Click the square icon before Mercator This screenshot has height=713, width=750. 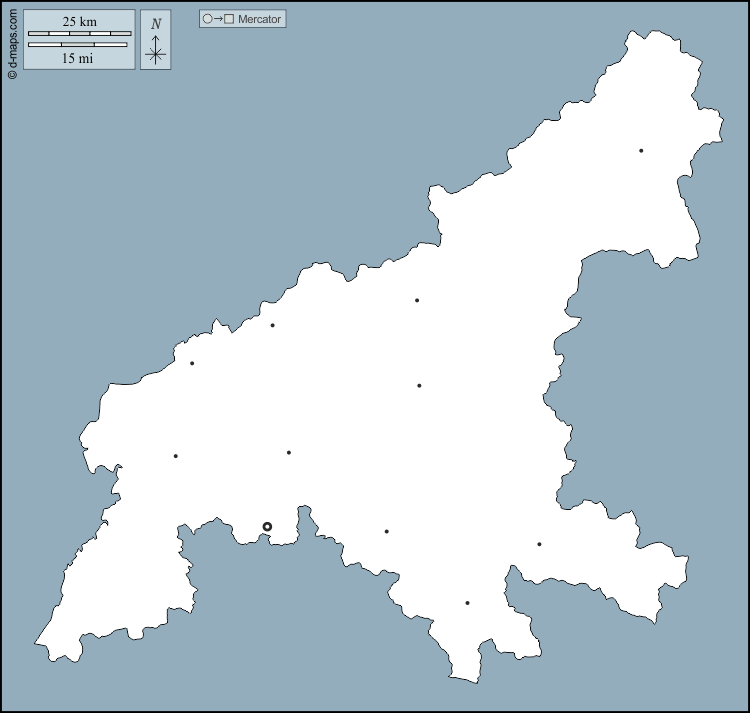[229, 19]
